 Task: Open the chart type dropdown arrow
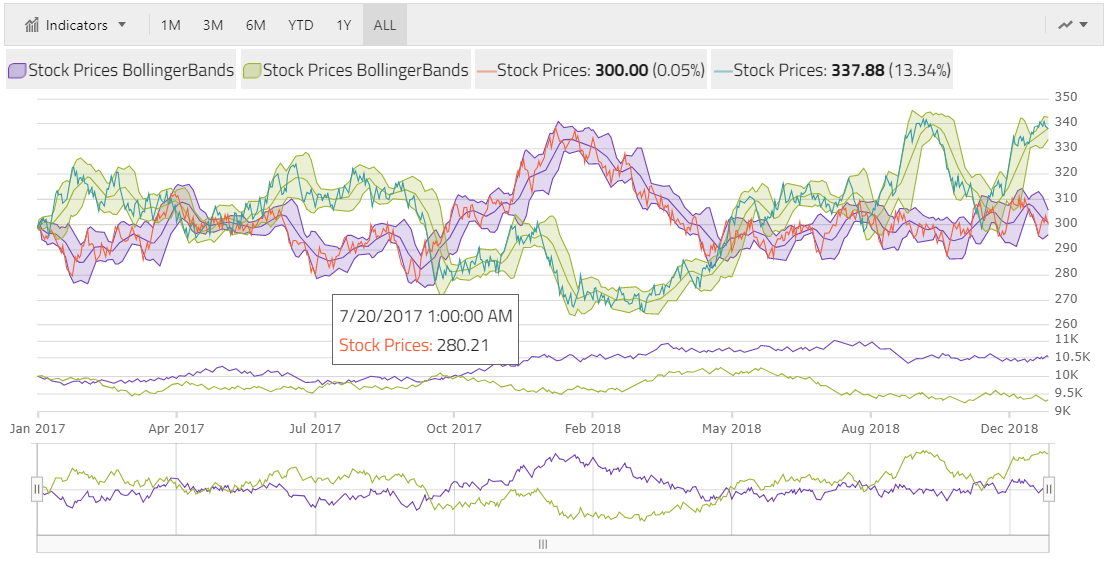1084,25
